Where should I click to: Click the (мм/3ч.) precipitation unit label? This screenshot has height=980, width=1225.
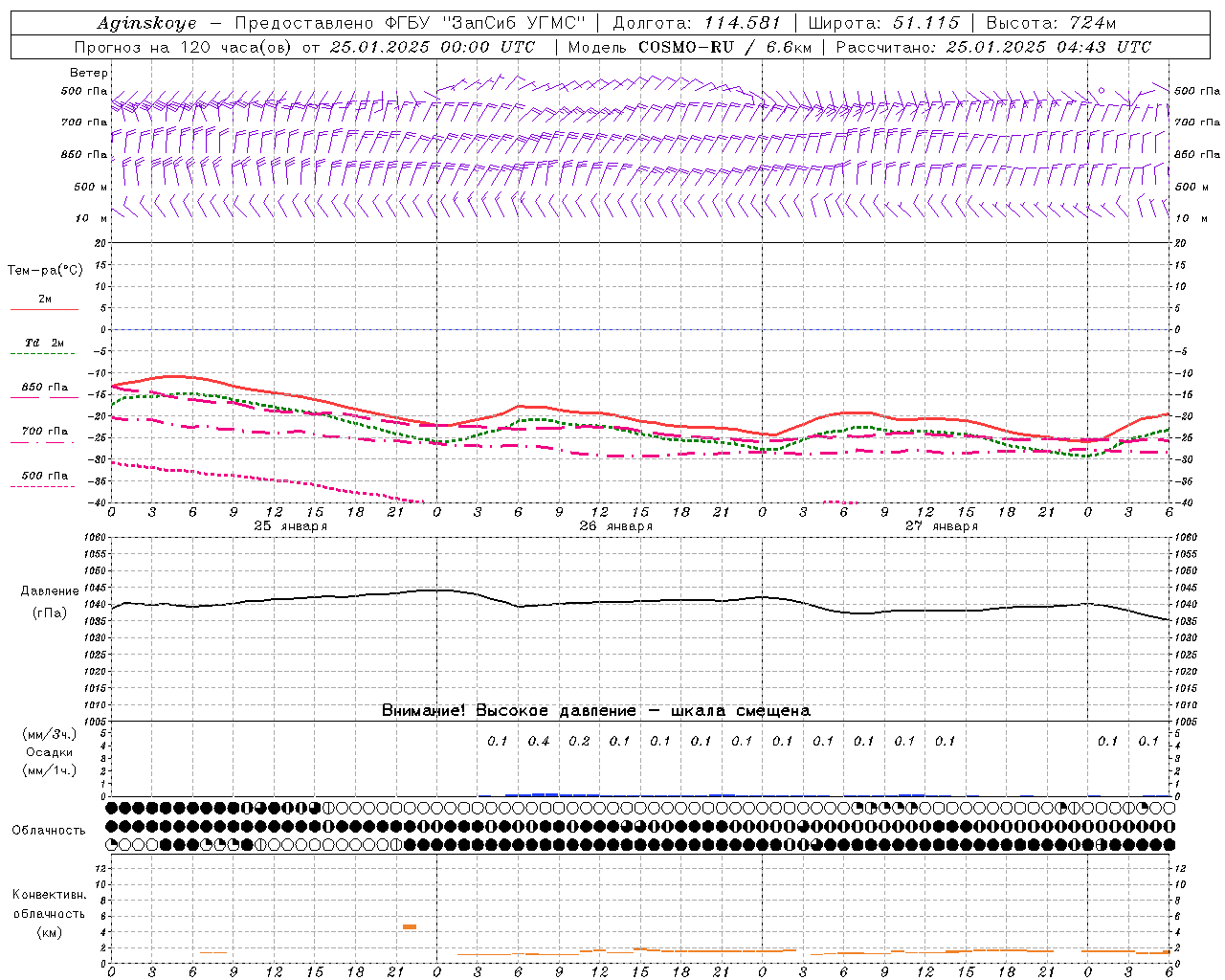50,734
